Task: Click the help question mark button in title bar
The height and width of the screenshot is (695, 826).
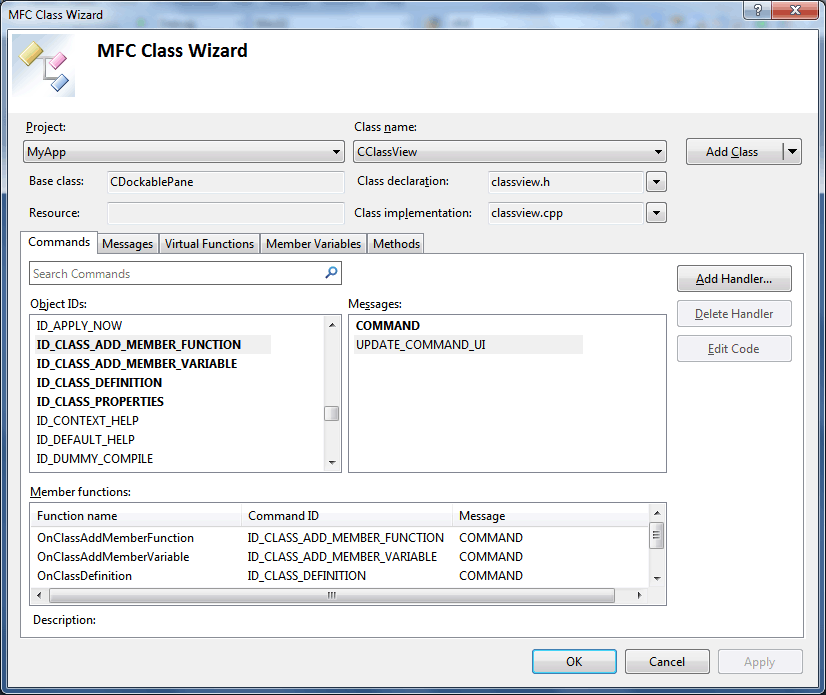Action: coord(757,10)
